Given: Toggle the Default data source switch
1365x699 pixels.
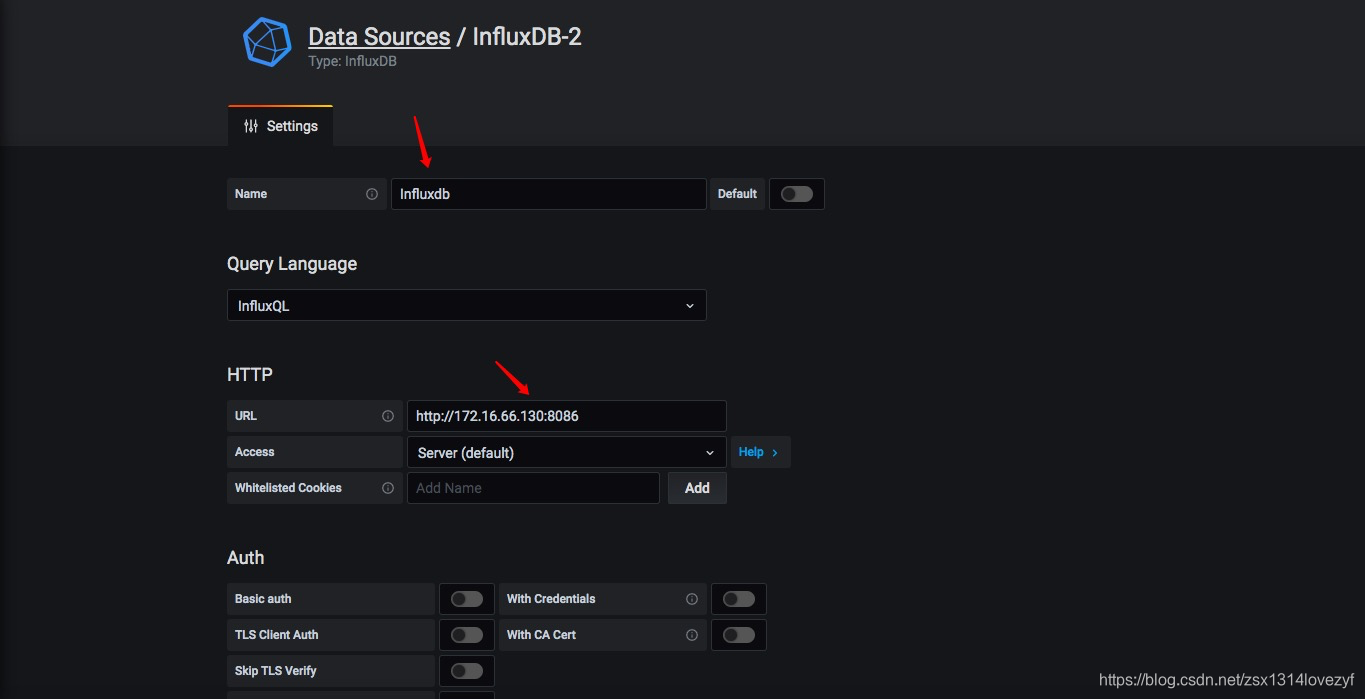Looking at the screenshot, I should [797, 194].
